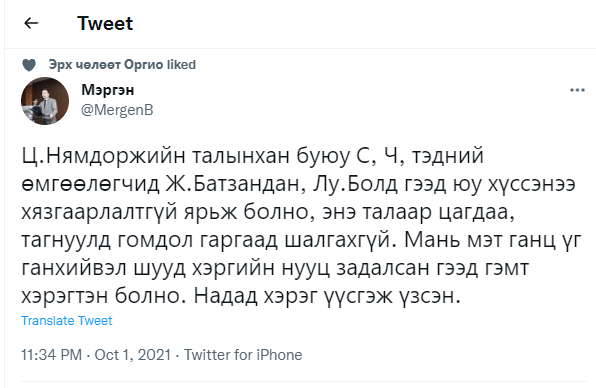Visit the @MergenB handle

coord(117,110)
